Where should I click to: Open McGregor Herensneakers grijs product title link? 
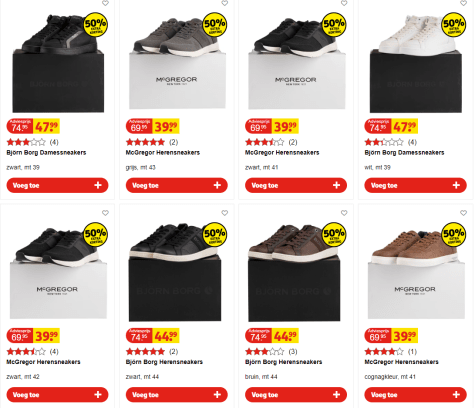click(x=163, y=153)
